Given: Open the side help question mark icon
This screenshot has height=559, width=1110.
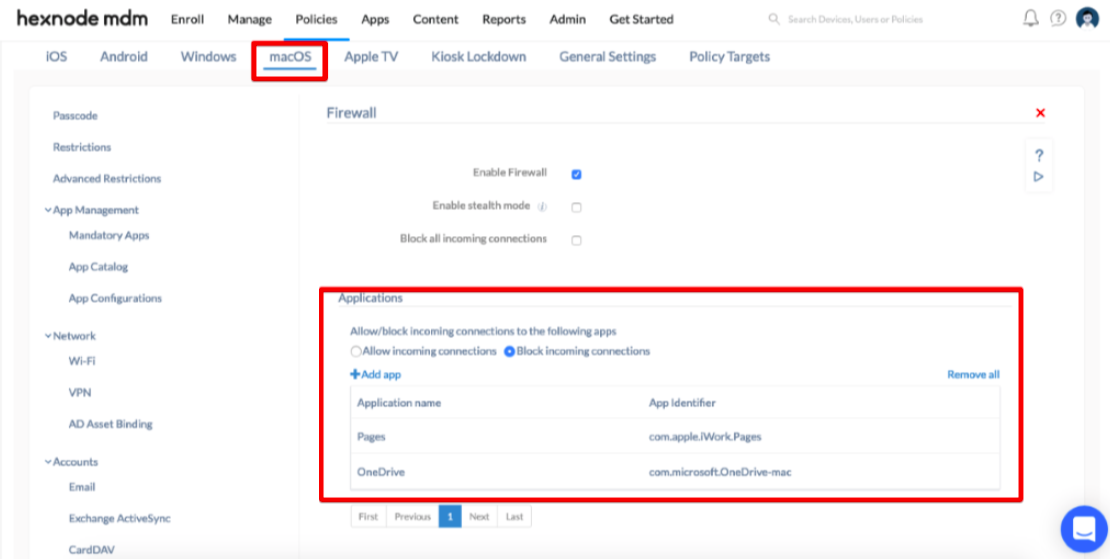Looking at the screenshot, I should 1039,156.
